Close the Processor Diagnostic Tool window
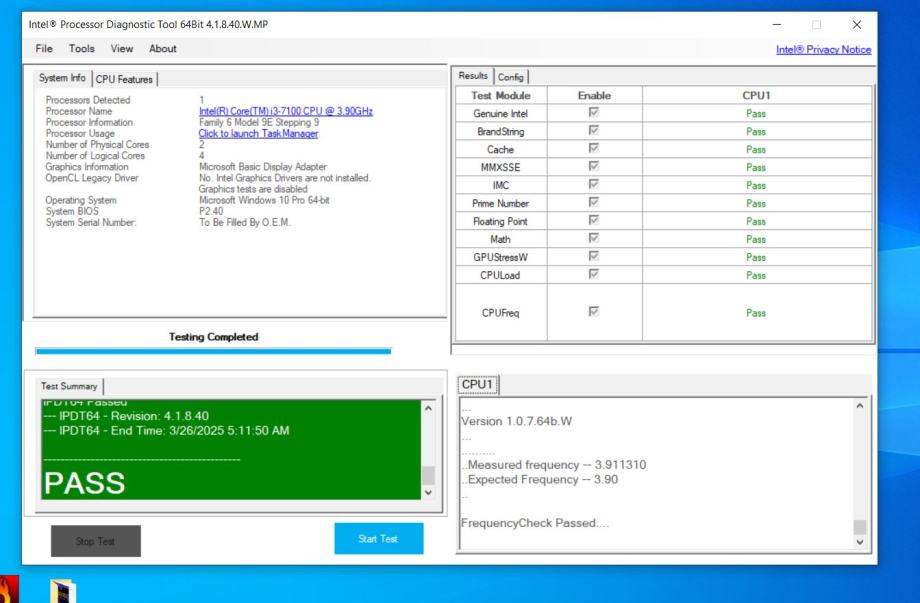This screenshot has height=603, width=920. coord(857,25)
